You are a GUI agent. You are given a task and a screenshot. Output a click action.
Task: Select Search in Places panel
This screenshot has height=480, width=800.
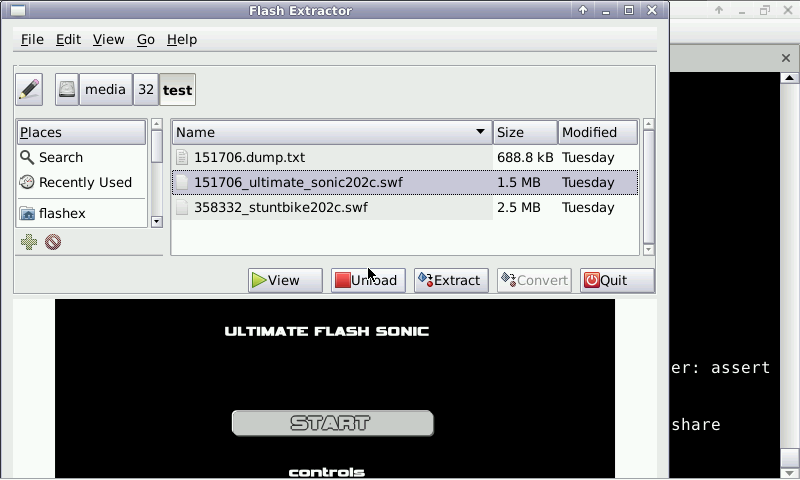(x=60, y=157)
